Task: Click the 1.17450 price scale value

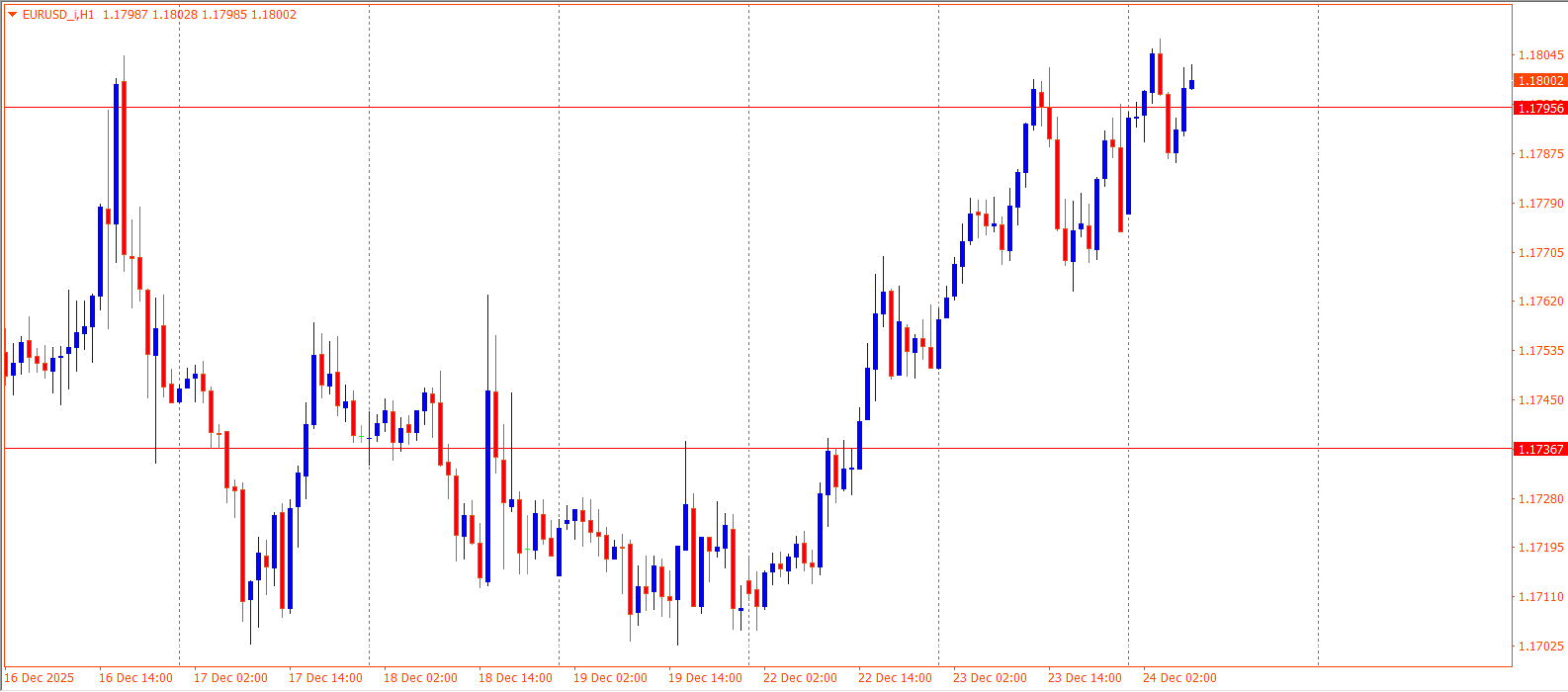Action: click(1541, 399)
